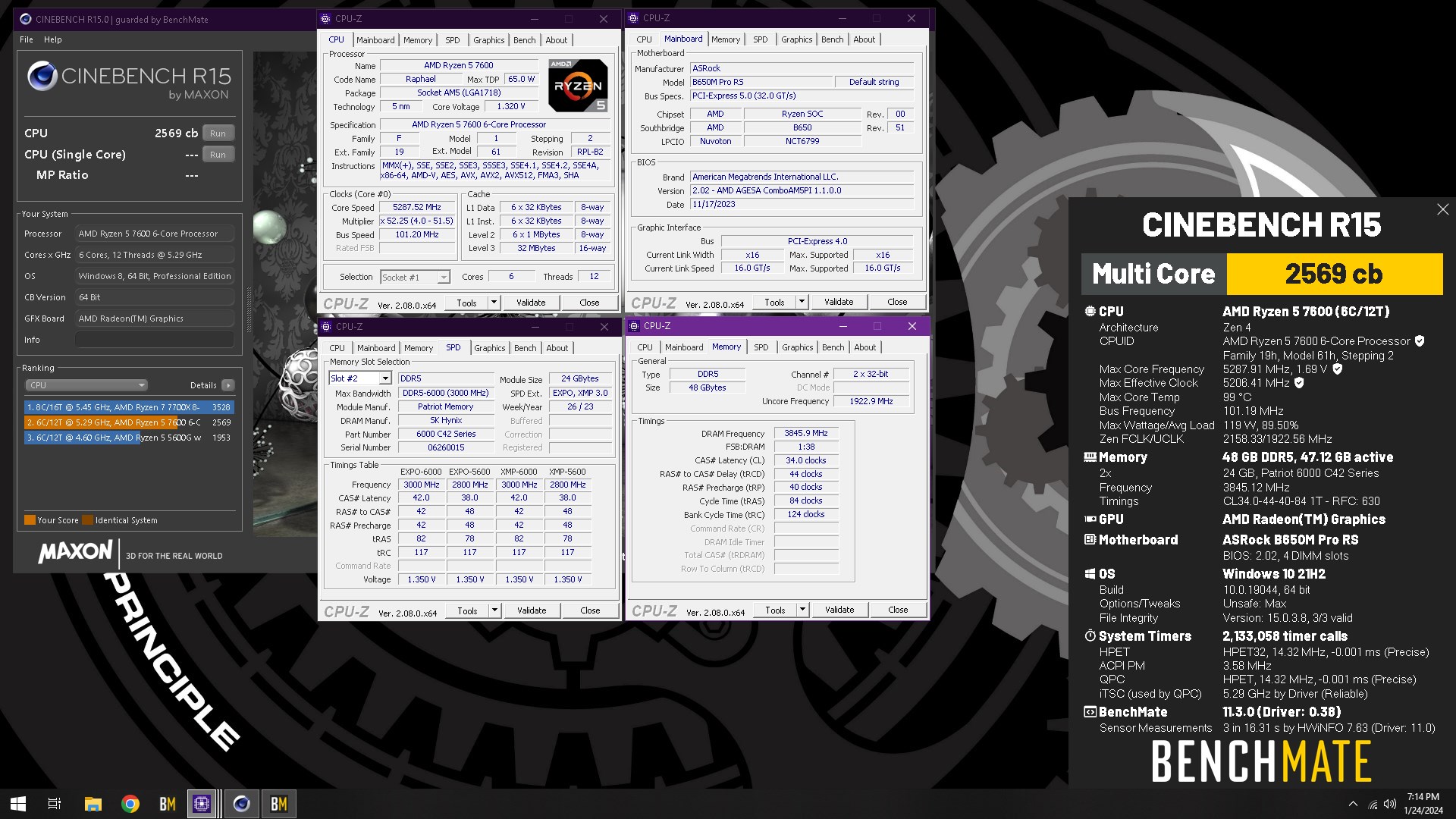The height and width of the screenshot is (819, 1456).
Task: Show hidden tray icons chevron
Action: (x=1353, y=804)
